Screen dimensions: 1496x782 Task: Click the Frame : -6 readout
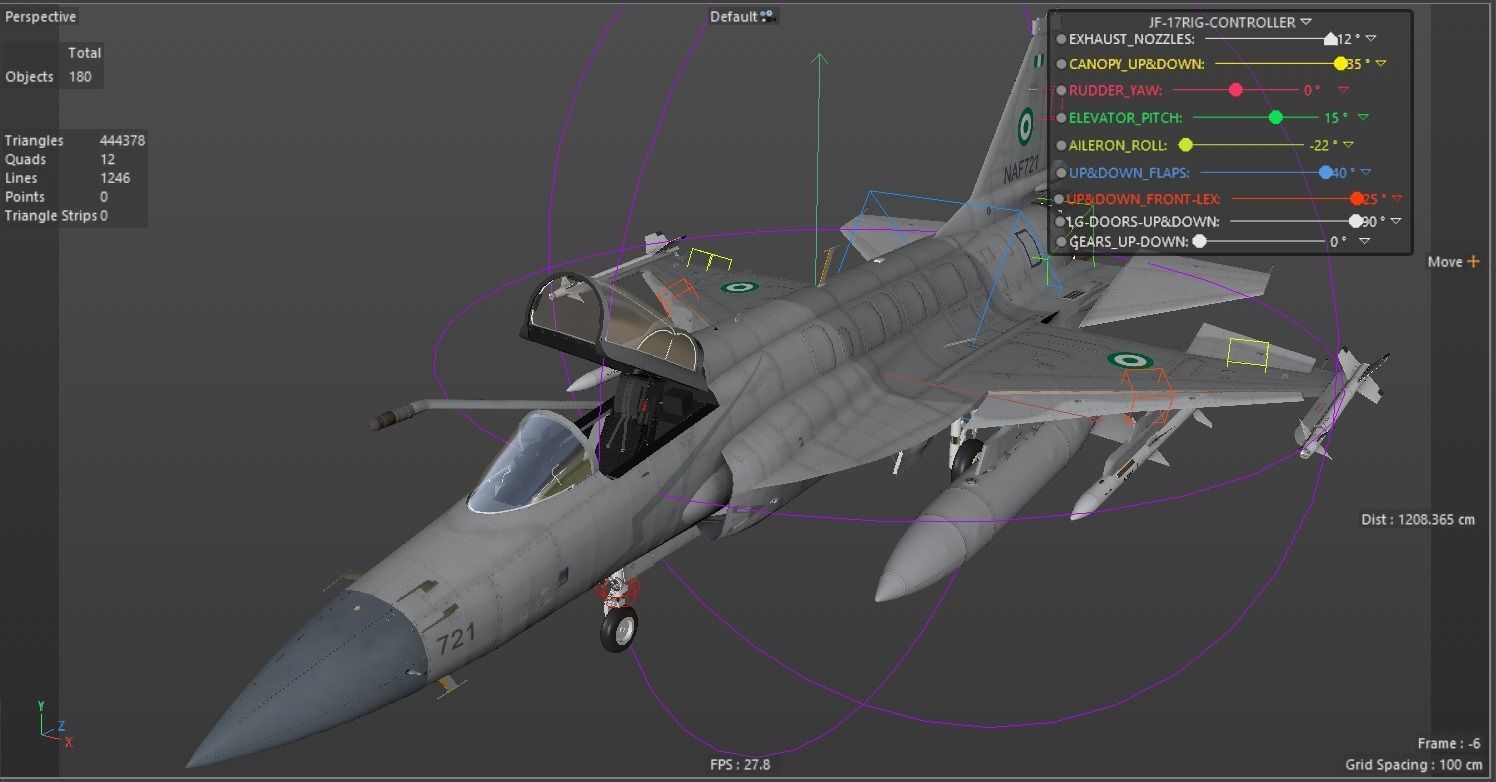[1448, 744]
